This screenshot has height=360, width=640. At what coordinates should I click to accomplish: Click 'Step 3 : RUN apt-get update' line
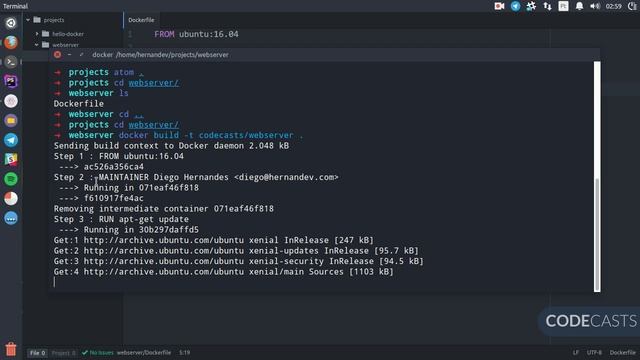tap(121, 219)
